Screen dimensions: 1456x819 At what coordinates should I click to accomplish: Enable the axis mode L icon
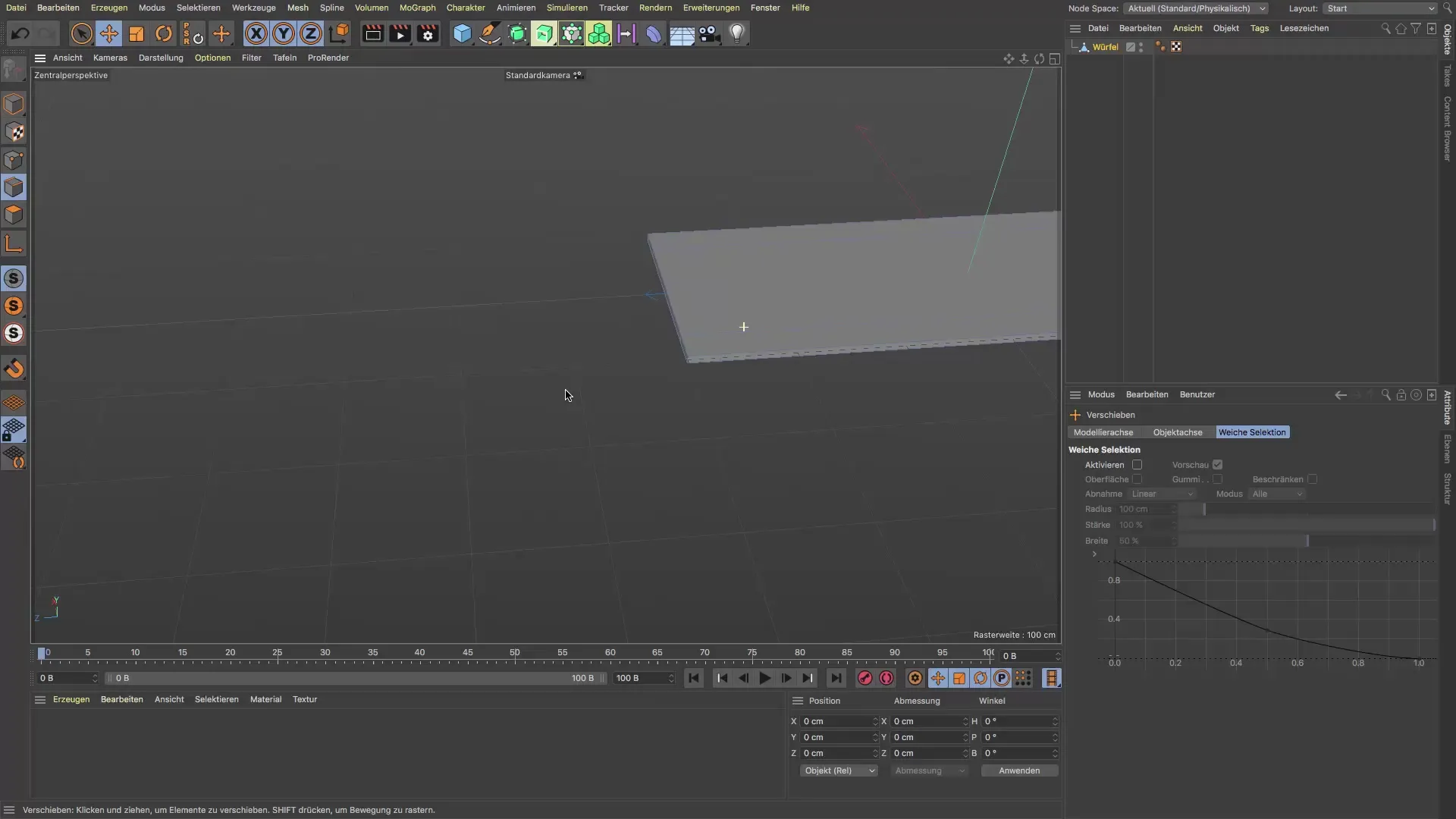[14, 243]
